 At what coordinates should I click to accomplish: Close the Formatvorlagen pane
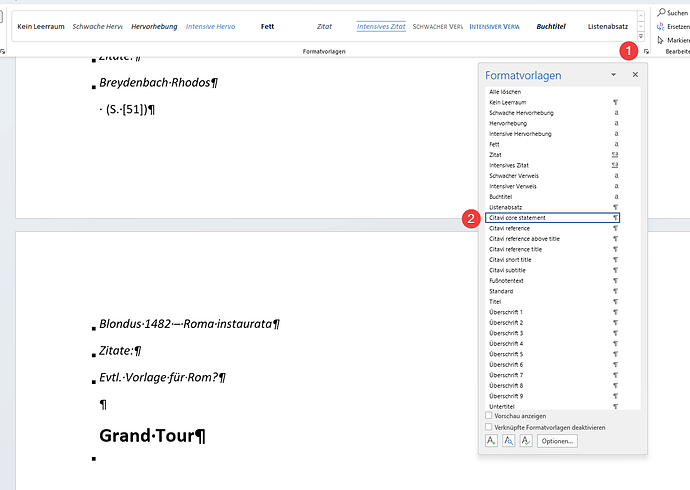(635, 75)
